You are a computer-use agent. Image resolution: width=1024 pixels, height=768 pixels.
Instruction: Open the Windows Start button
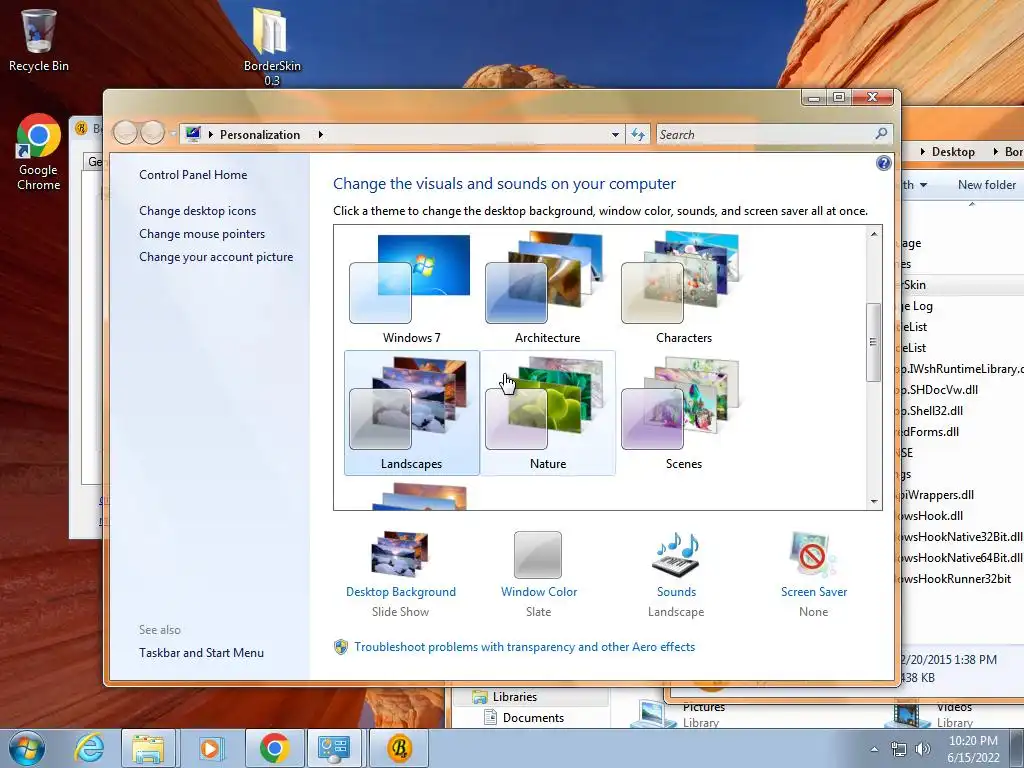pos(26,748)
